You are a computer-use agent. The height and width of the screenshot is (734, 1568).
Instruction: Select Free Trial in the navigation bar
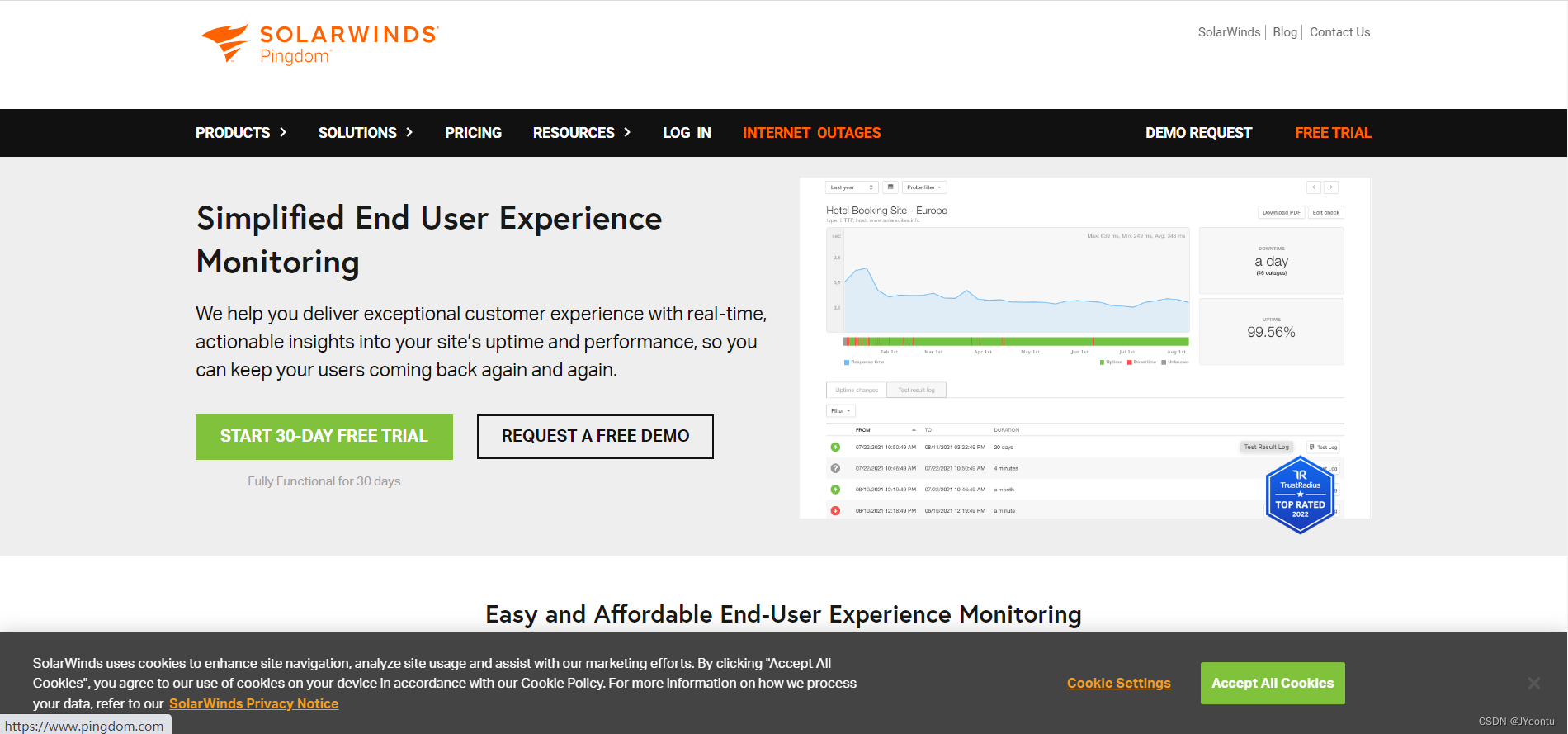(1333, 133)
